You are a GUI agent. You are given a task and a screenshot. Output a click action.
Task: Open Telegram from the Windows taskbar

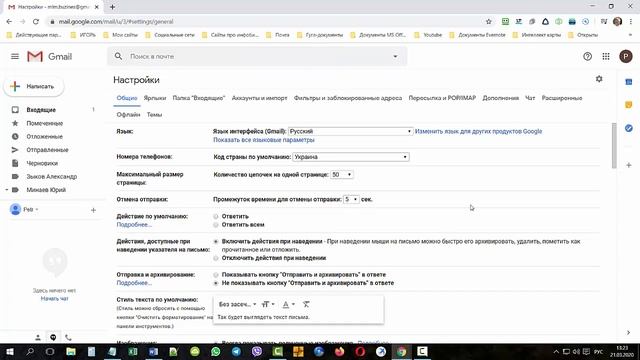pyautogui.click(x=236, y=351)
